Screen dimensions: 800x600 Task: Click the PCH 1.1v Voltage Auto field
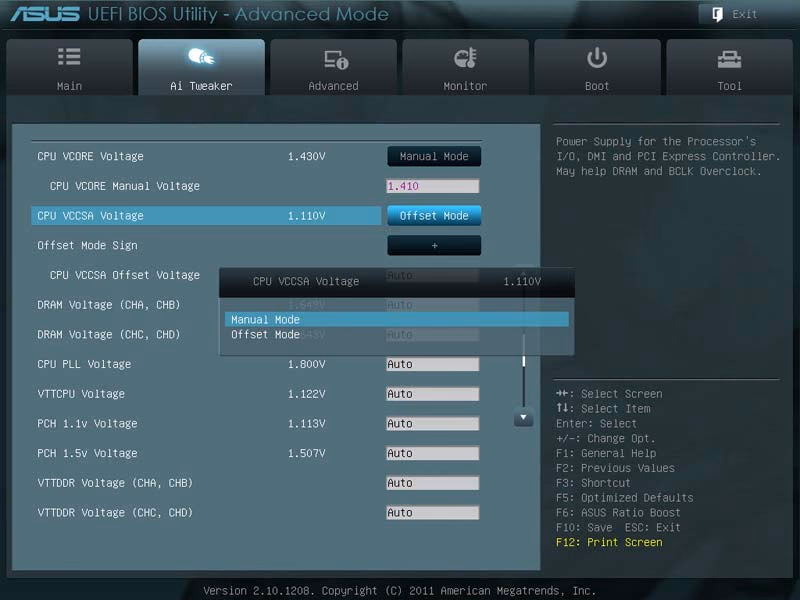pos(433,423)
